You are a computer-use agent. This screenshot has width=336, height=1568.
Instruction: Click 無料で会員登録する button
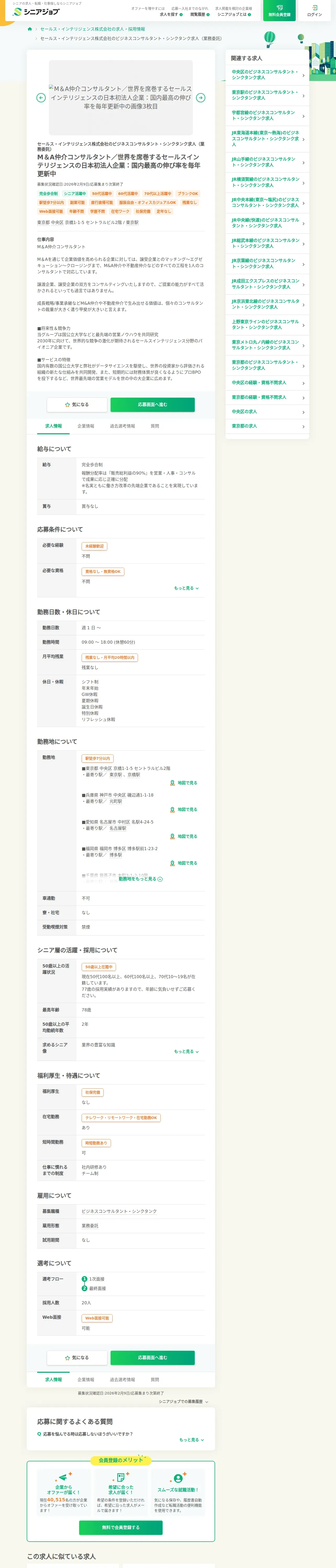pos(121,1527)
